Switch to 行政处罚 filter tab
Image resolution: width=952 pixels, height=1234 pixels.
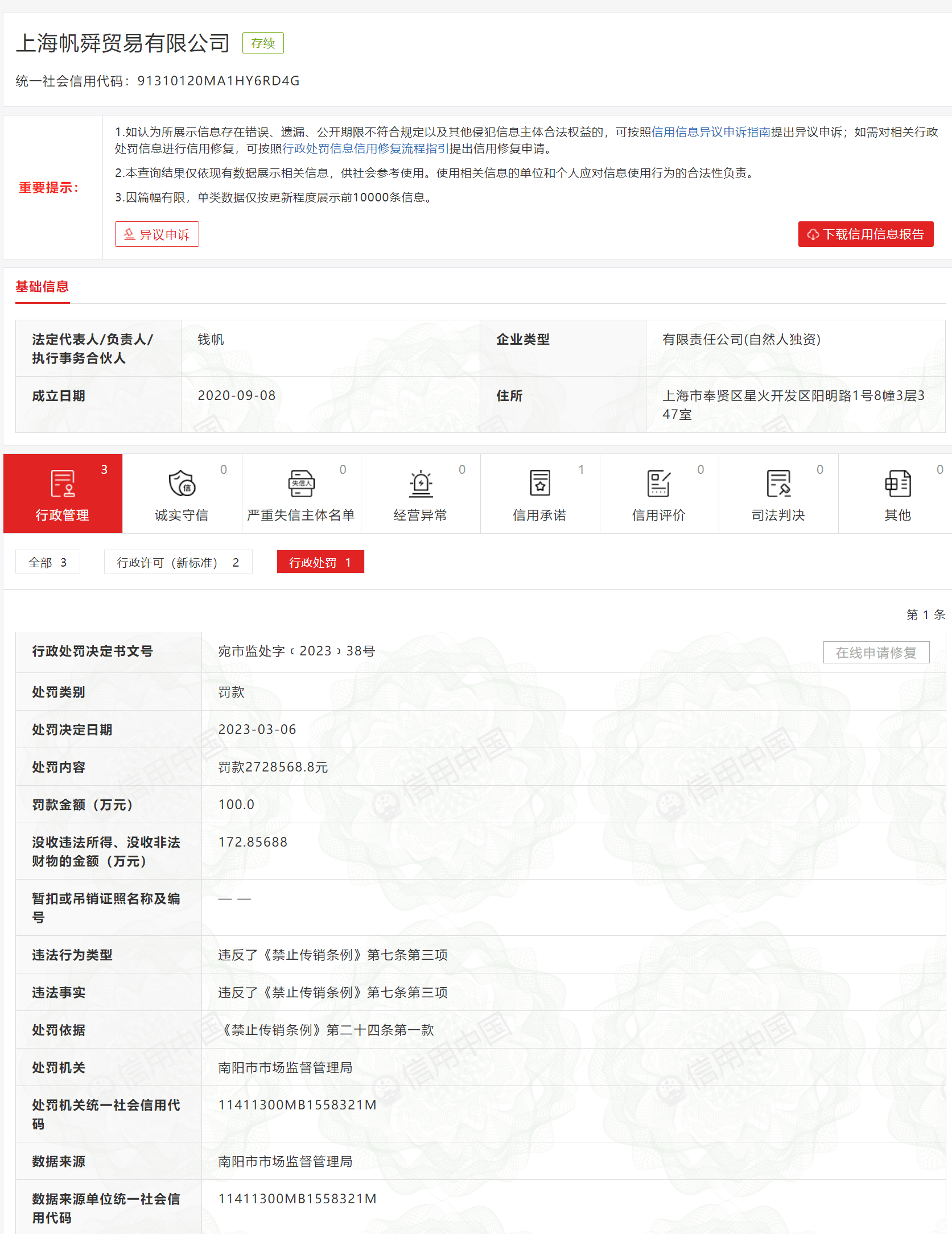tap(320, 562)
